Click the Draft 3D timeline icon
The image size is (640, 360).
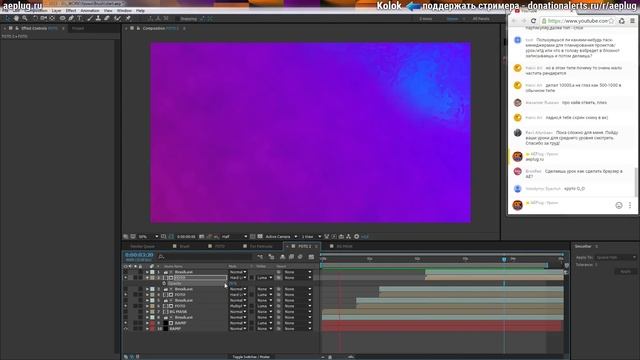(x=271, y=257)
